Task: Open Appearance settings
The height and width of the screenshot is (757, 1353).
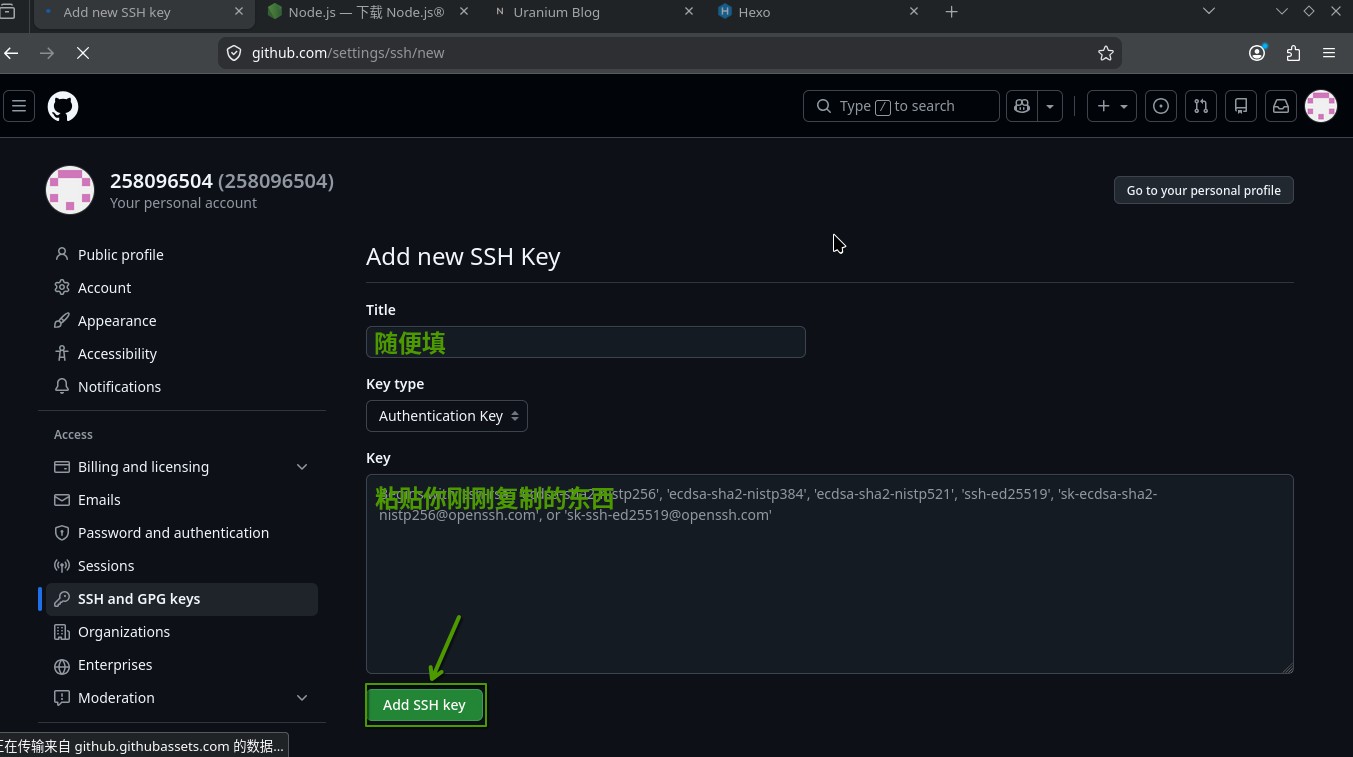Action: point(182,321)
